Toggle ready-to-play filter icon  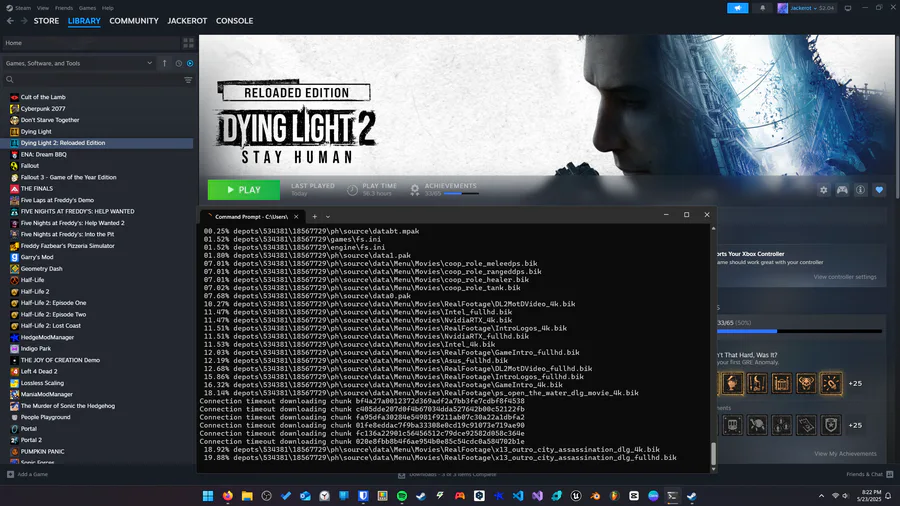[190, 63]
